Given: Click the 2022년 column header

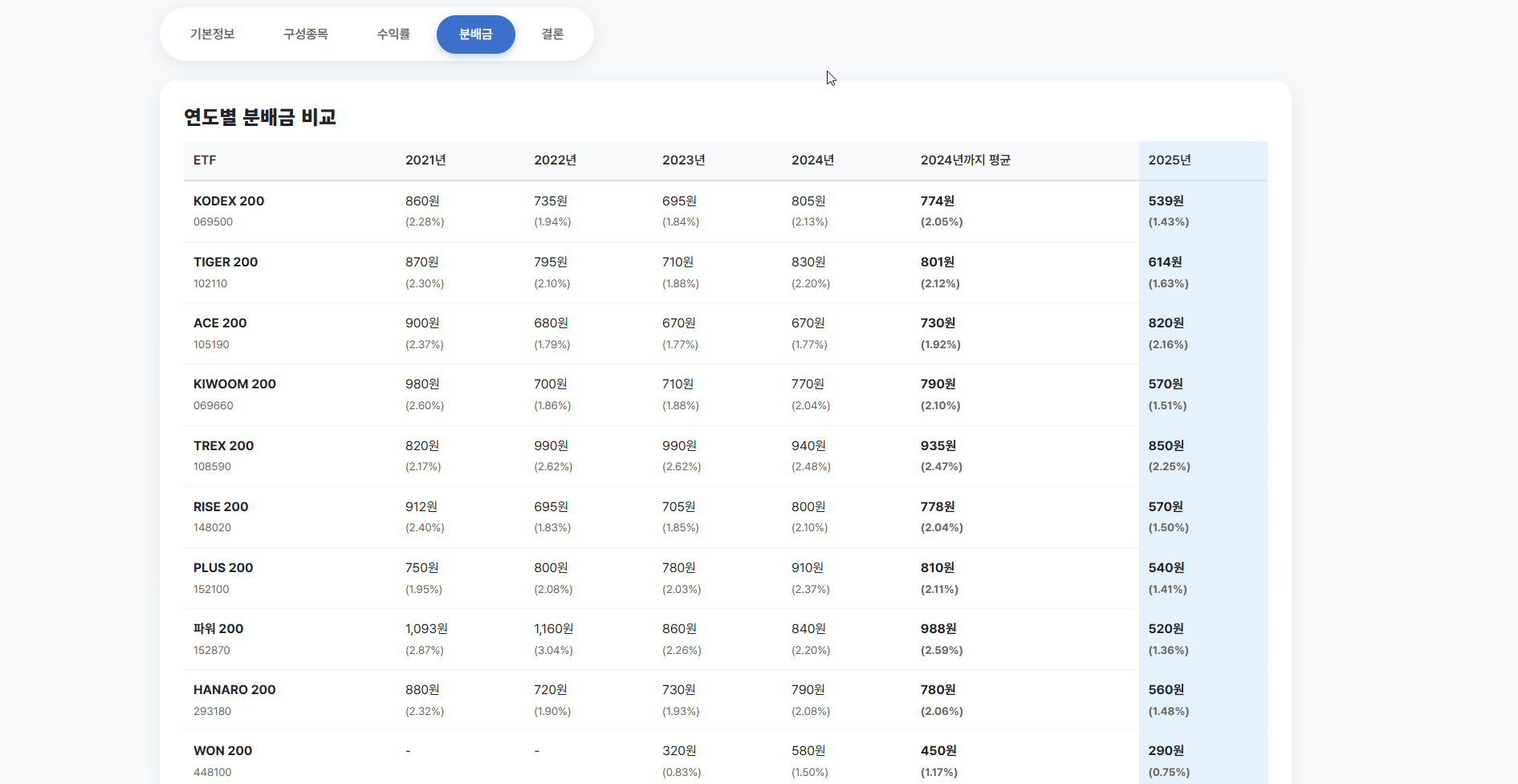Looking at the screenshot, I should [556, 160].
